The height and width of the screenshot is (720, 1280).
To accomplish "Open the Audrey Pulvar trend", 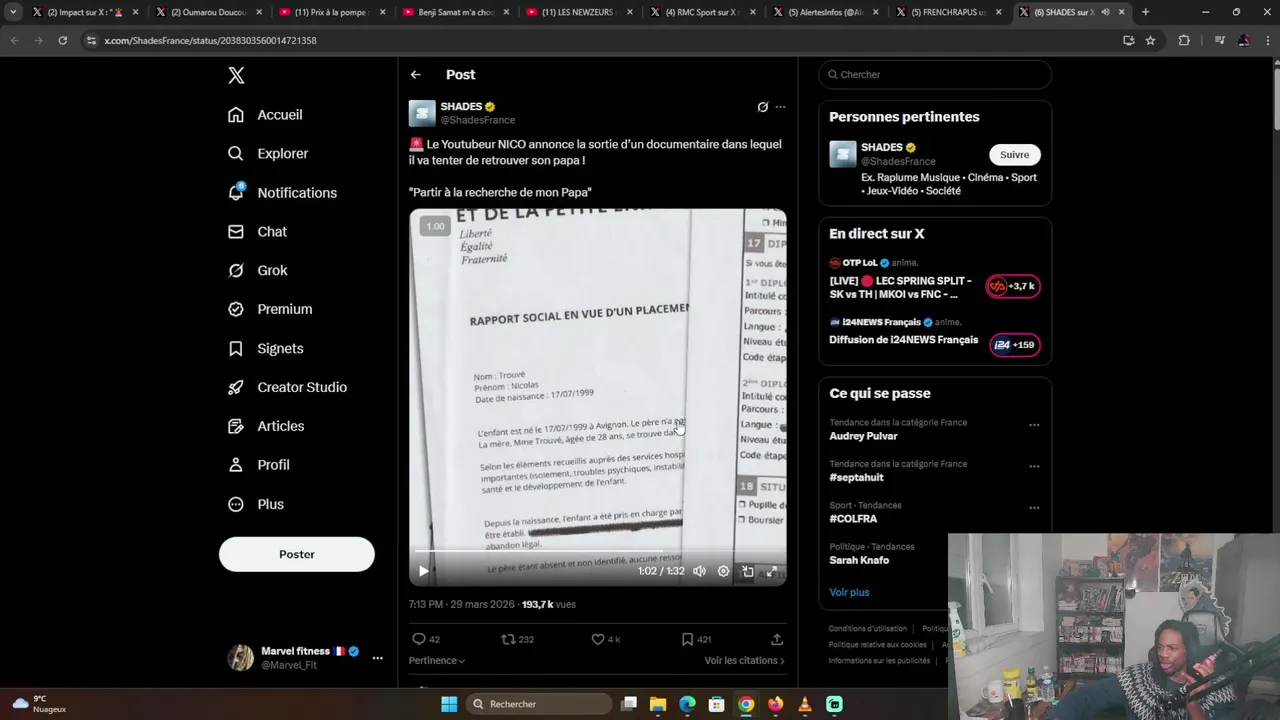I will click(863, 436).
